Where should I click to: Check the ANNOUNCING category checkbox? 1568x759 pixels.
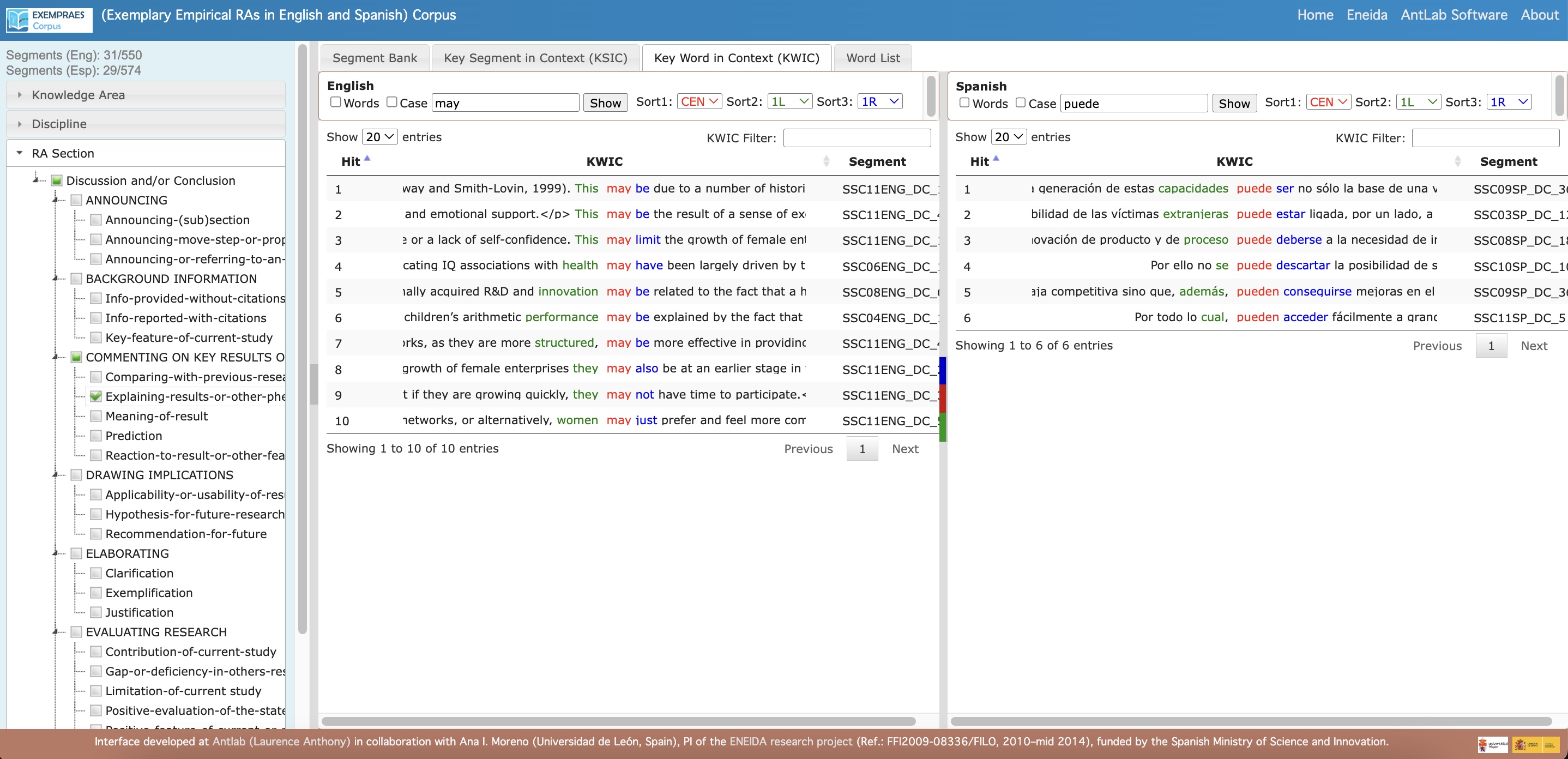coord(76,200)
